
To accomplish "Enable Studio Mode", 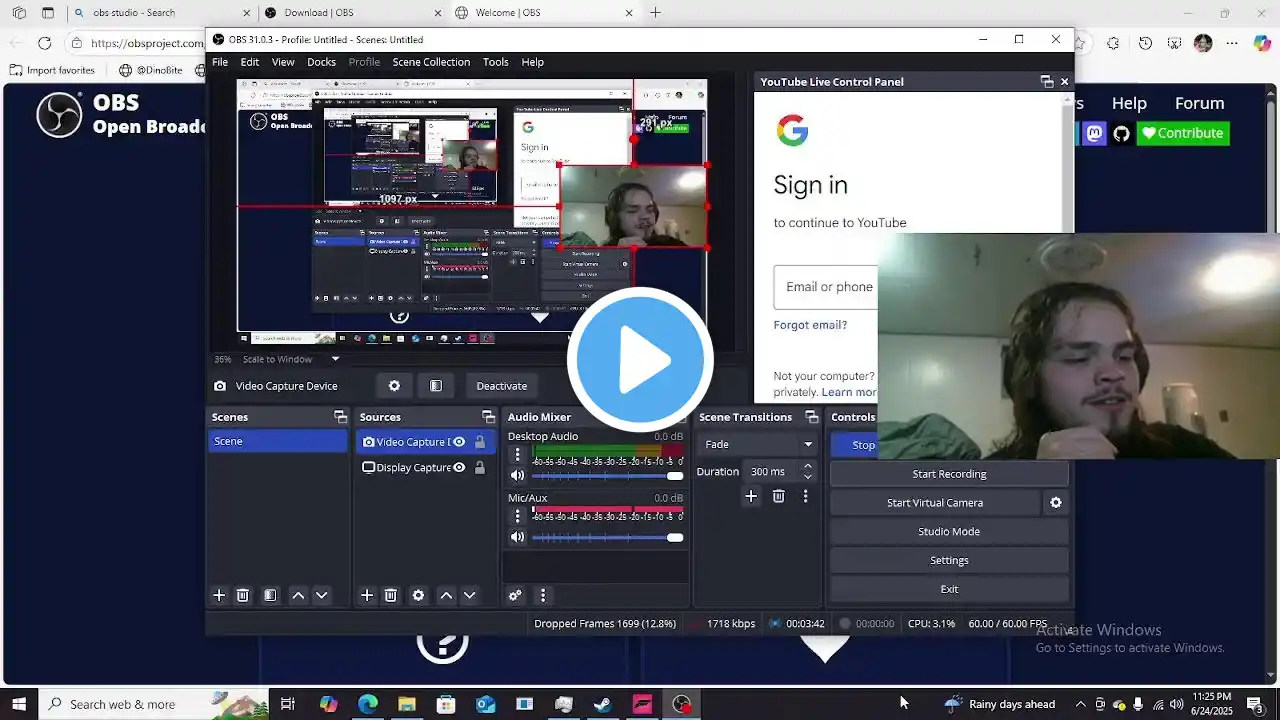I will tap(949, 532).
